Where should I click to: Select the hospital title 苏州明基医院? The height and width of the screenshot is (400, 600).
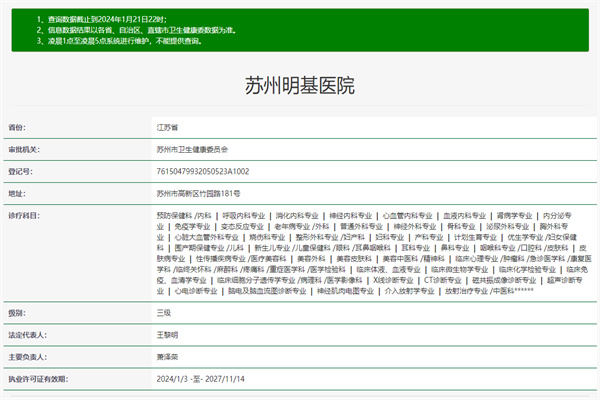point(300,85)
